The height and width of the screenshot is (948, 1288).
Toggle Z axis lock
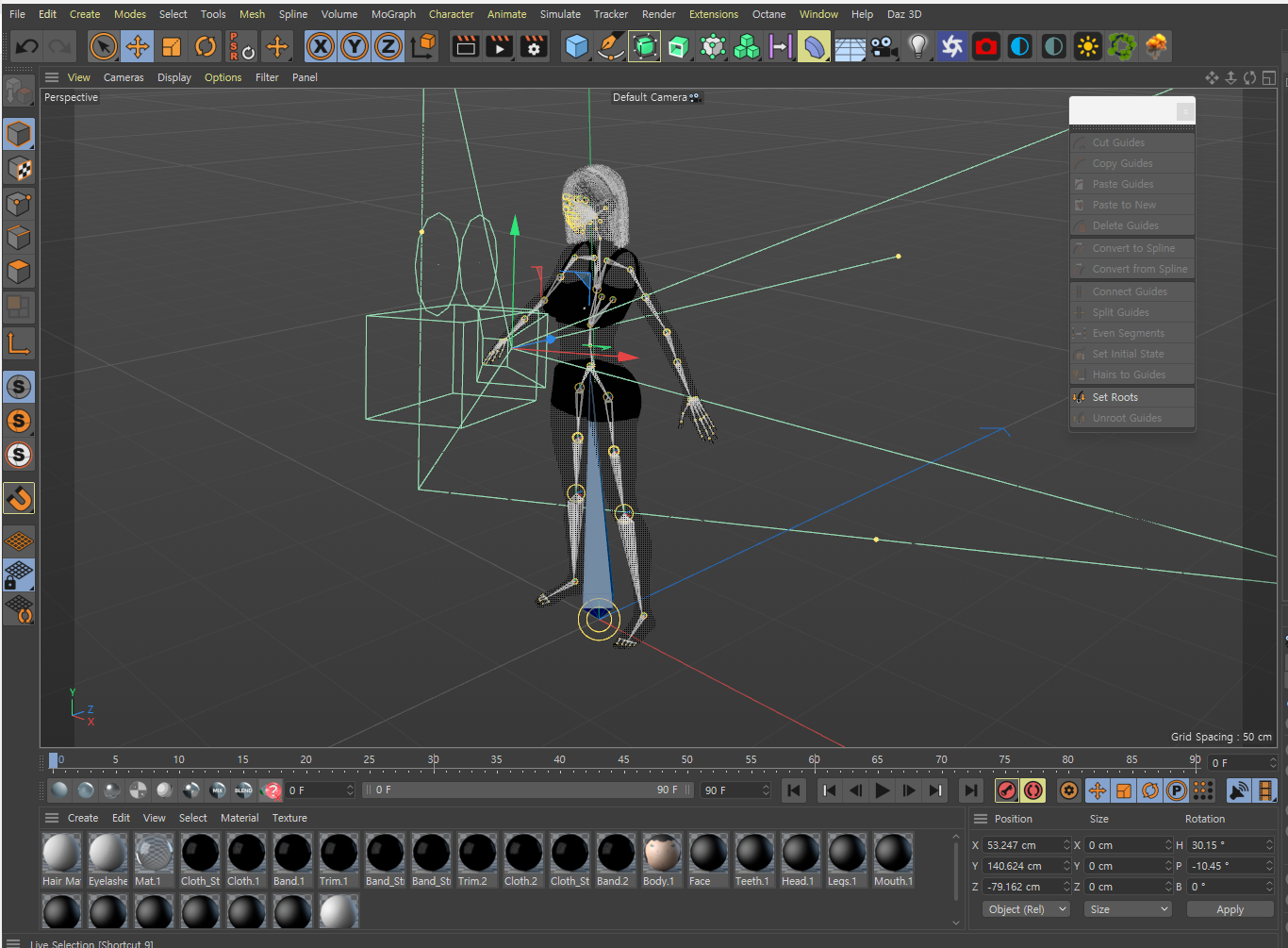pos(388,45)
